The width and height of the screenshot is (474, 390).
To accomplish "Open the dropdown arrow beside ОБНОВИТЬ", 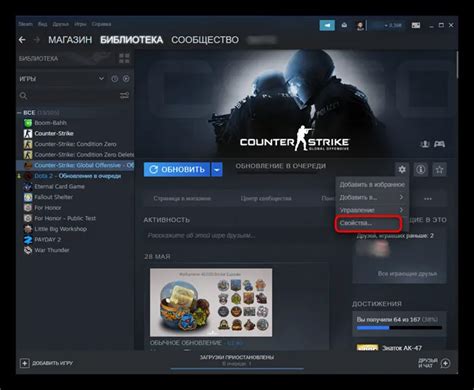I will click(x=217, y=170).
